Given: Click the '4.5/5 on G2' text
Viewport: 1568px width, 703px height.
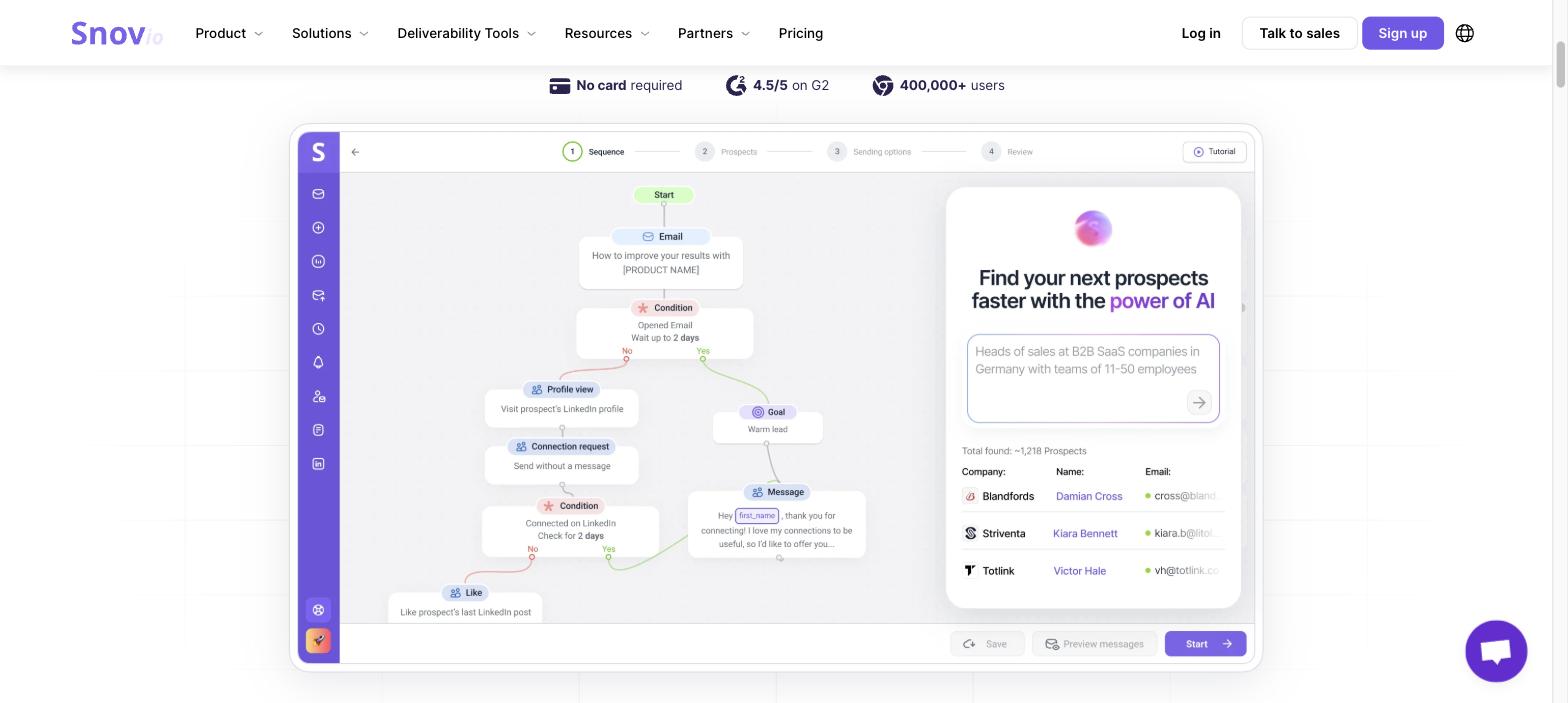Looking at the screenshot, I should point(791,86).
